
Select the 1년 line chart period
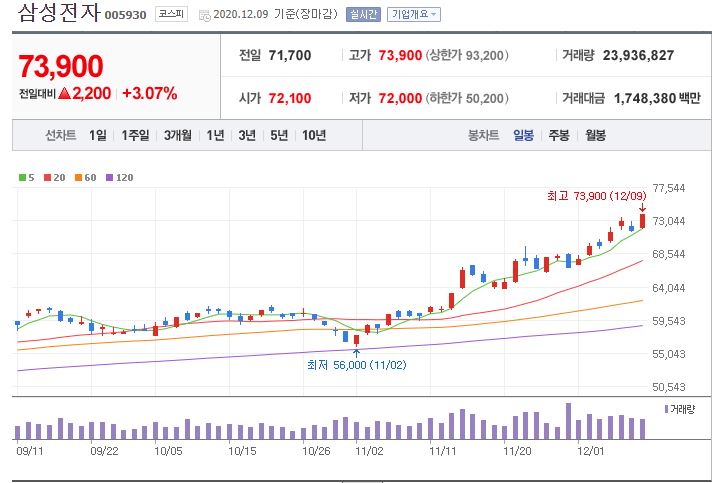(215, 135)
